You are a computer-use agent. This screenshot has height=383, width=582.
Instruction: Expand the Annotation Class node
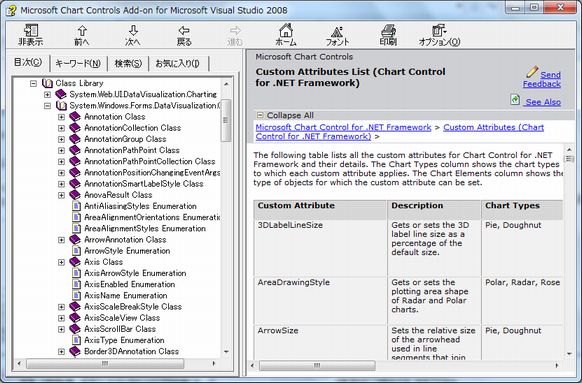click(62, 117)
